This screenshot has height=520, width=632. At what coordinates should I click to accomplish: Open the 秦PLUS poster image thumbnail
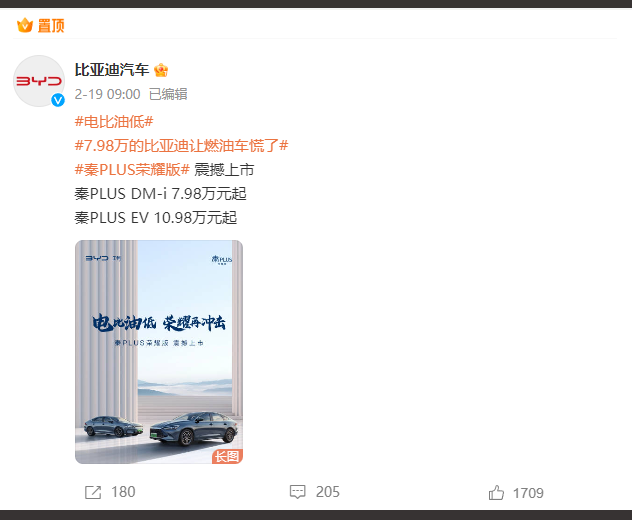[x=159, y=352]
